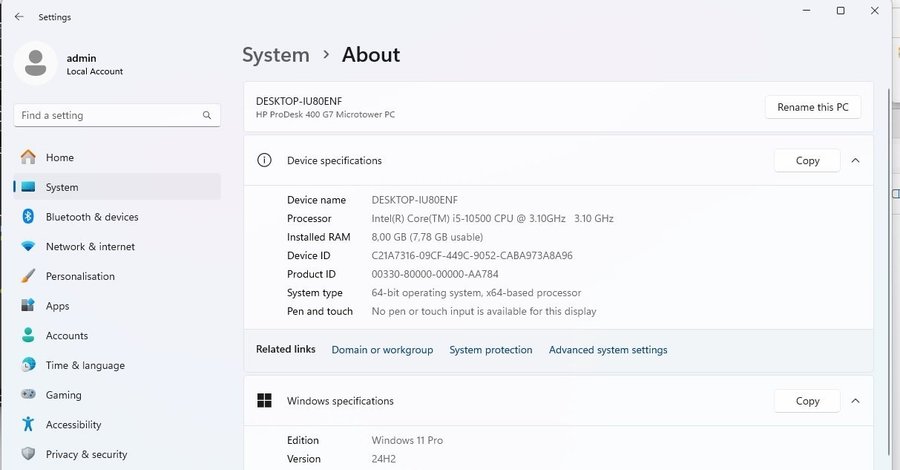Select System in the sidebar
Image resolution: width=900 pixels, height=470 pixels.
click(61, 187)
